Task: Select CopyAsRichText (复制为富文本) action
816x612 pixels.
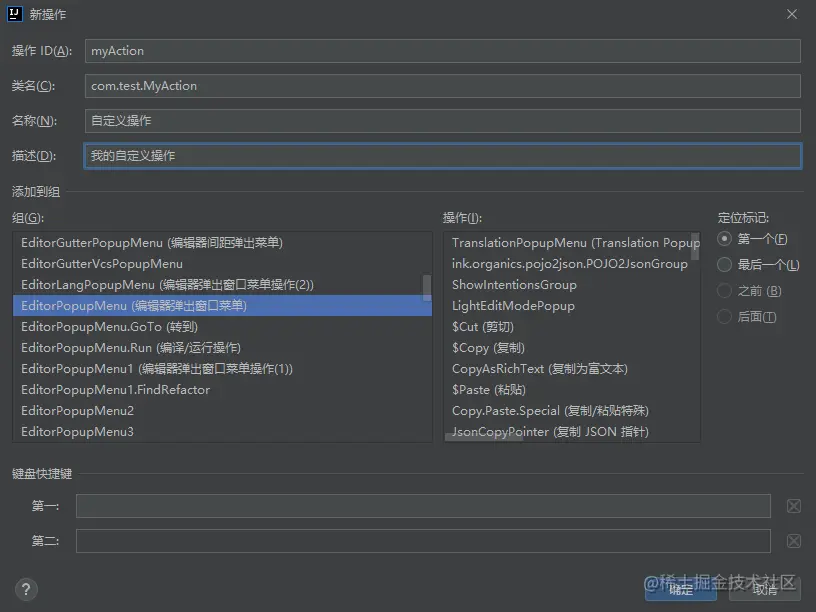Action: click(x=571, y=368)
